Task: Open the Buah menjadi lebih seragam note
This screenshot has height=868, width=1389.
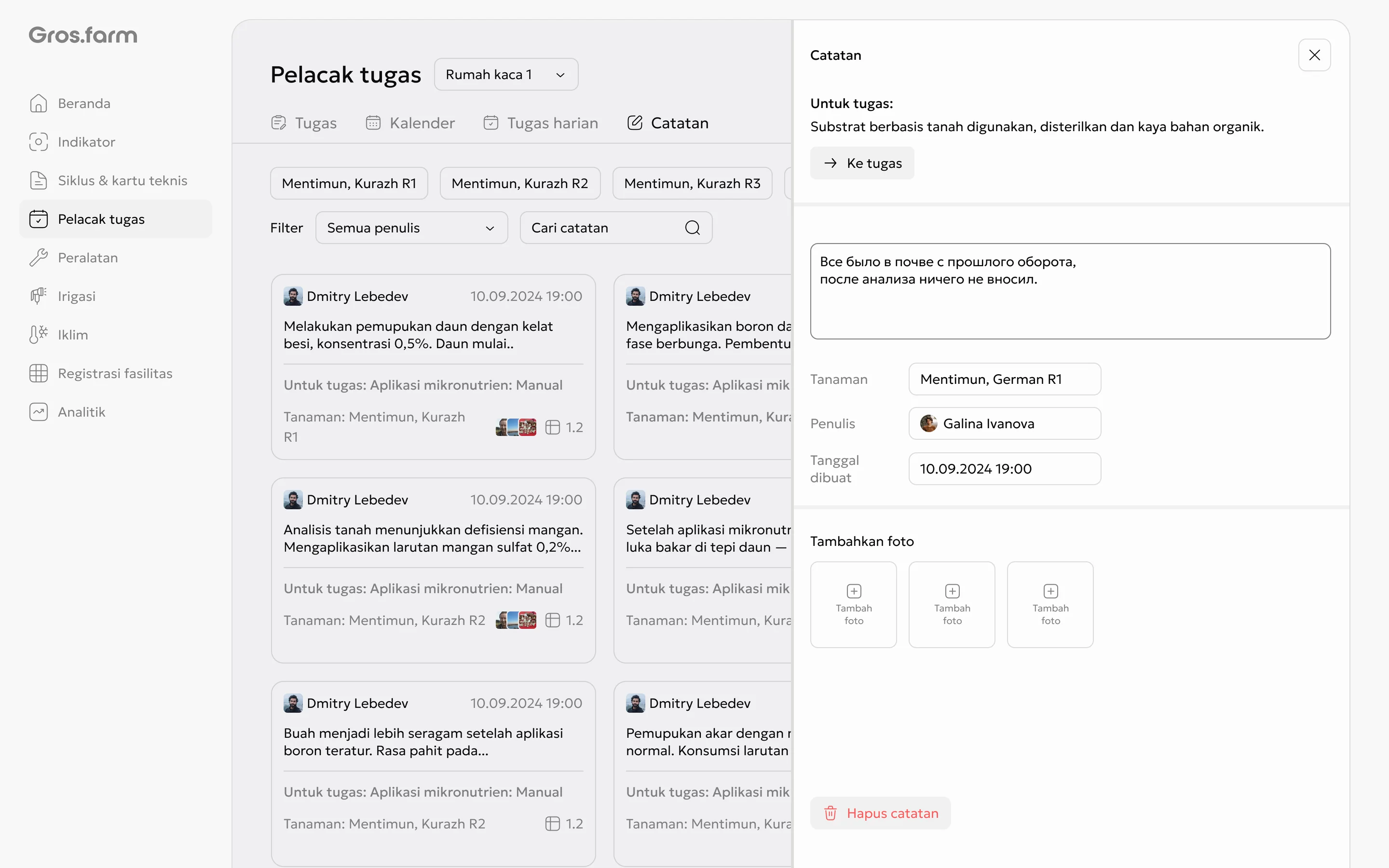Action: [x=423, y=742]
